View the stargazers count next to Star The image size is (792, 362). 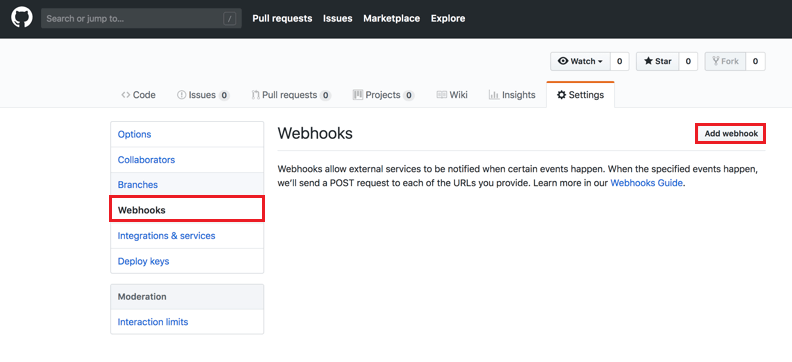tap(688, 62)
